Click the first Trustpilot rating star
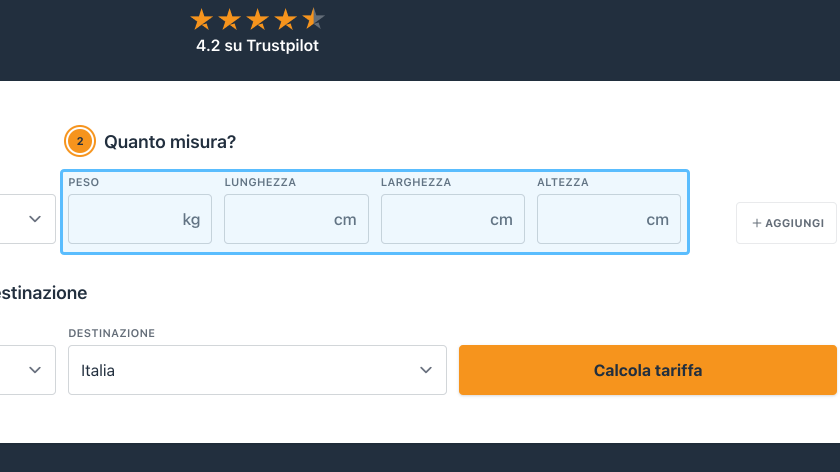Screen dimensions: 840x472 201,19
